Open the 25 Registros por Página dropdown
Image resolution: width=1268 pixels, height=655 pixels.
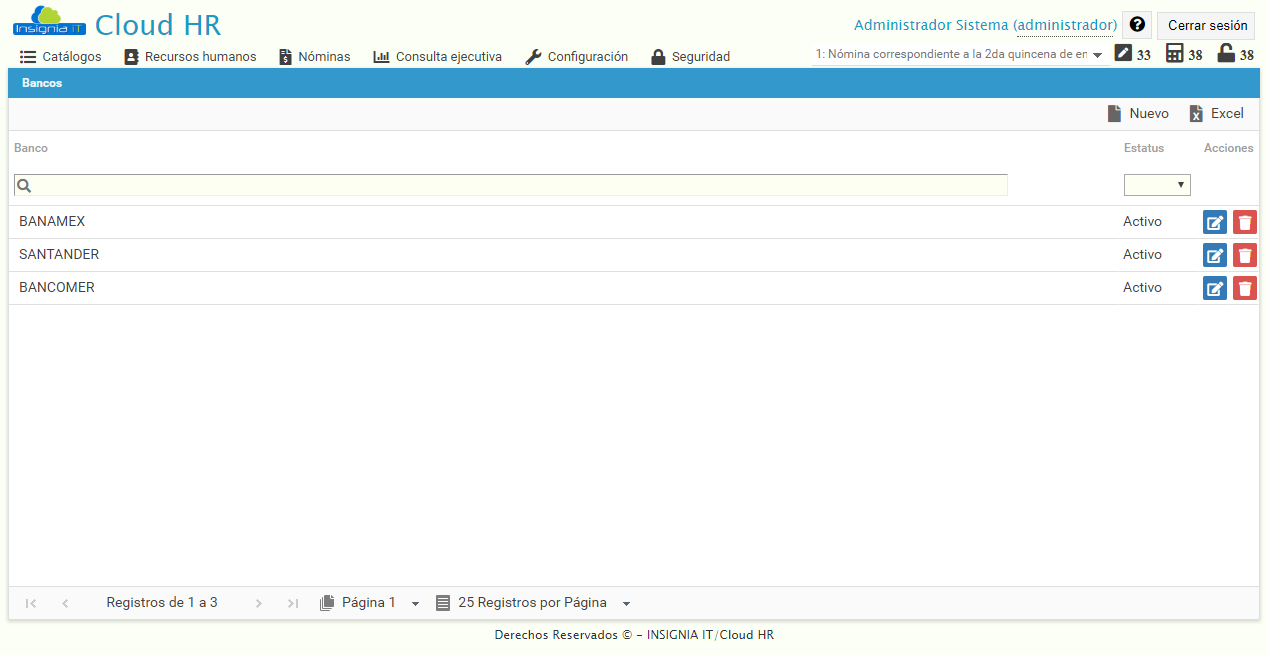[626, 603]
